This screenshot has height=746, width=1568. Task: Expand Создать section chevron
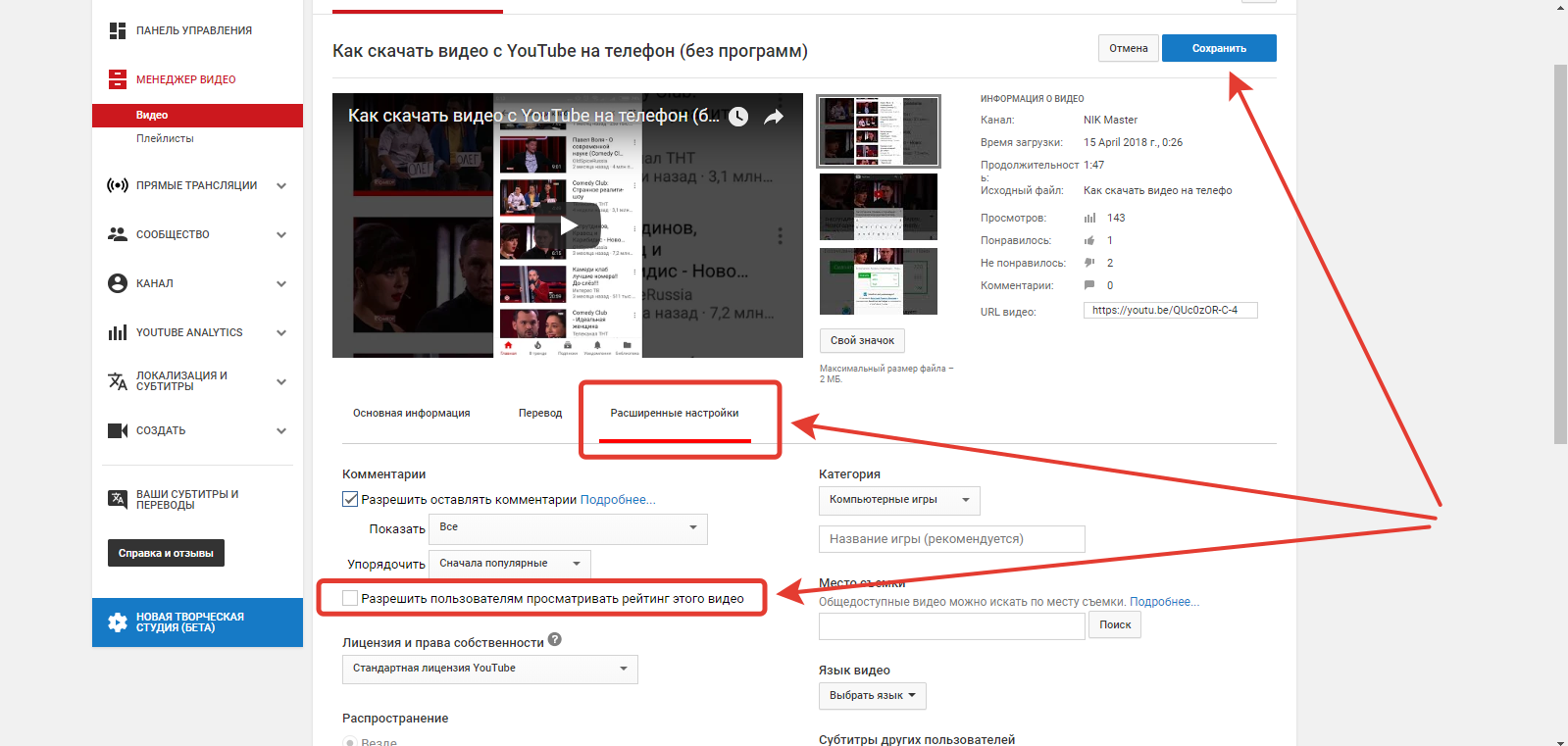click(x=281, y=430)
